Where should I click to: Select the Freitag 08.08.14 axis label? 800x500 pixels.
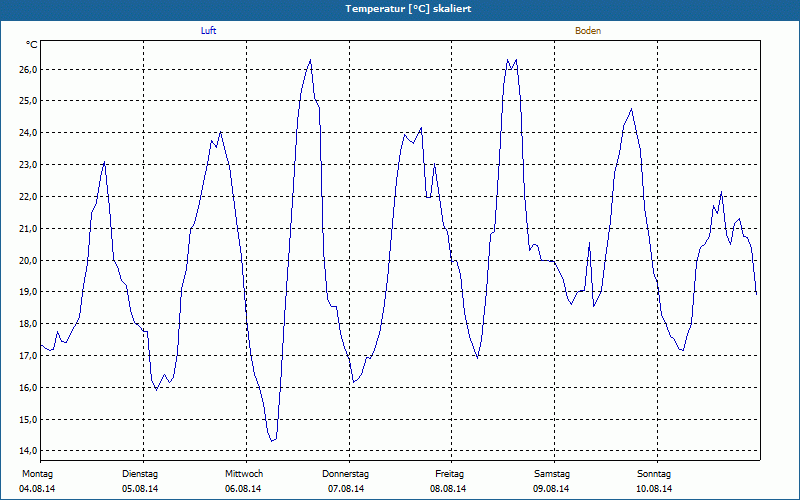448,481
